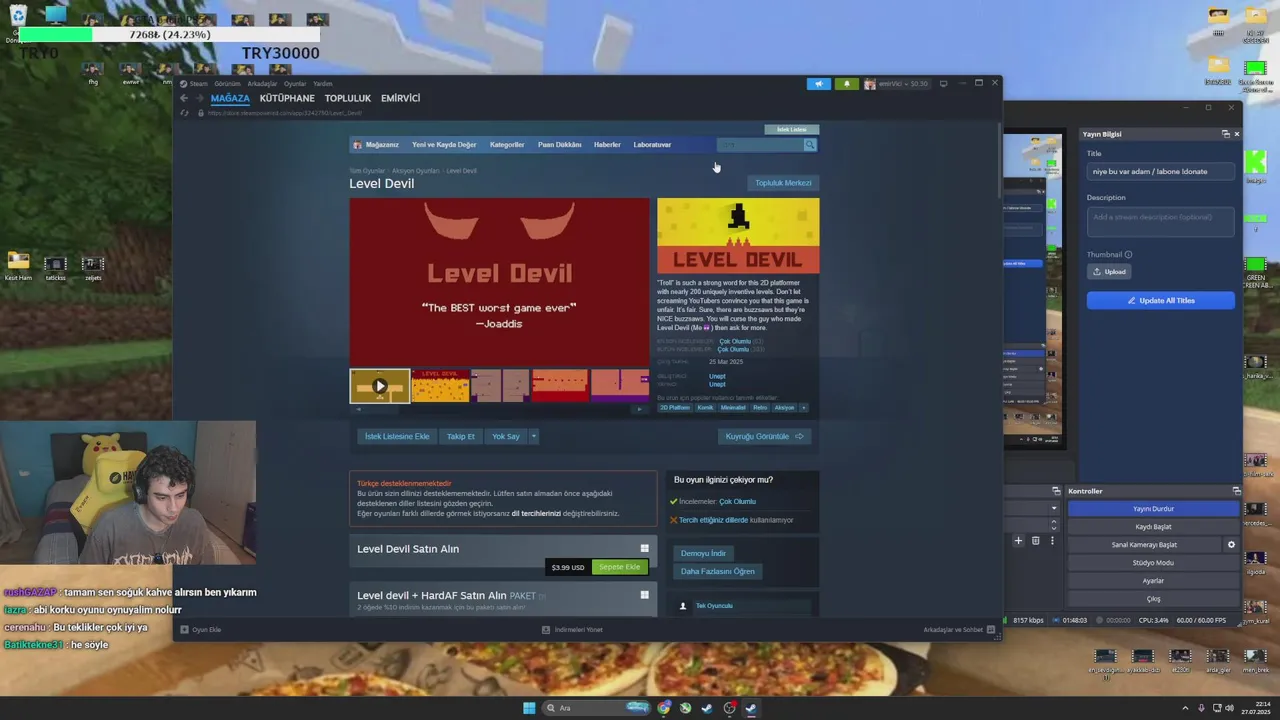Click İstek Listesine Ekle button
Viewport: 1280px width, 720px height.
[397, 436]
